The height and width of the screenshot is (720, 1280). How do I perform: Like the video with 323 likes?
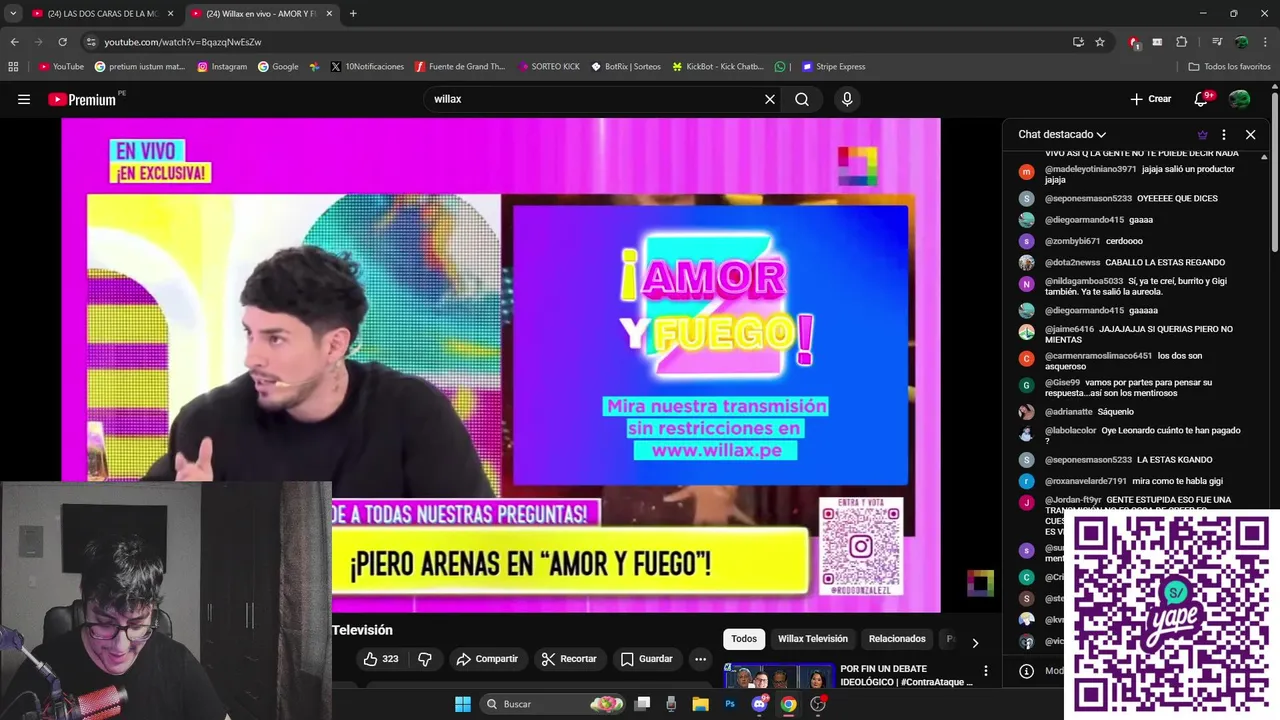pyautogui.click(x=380, y=659)
